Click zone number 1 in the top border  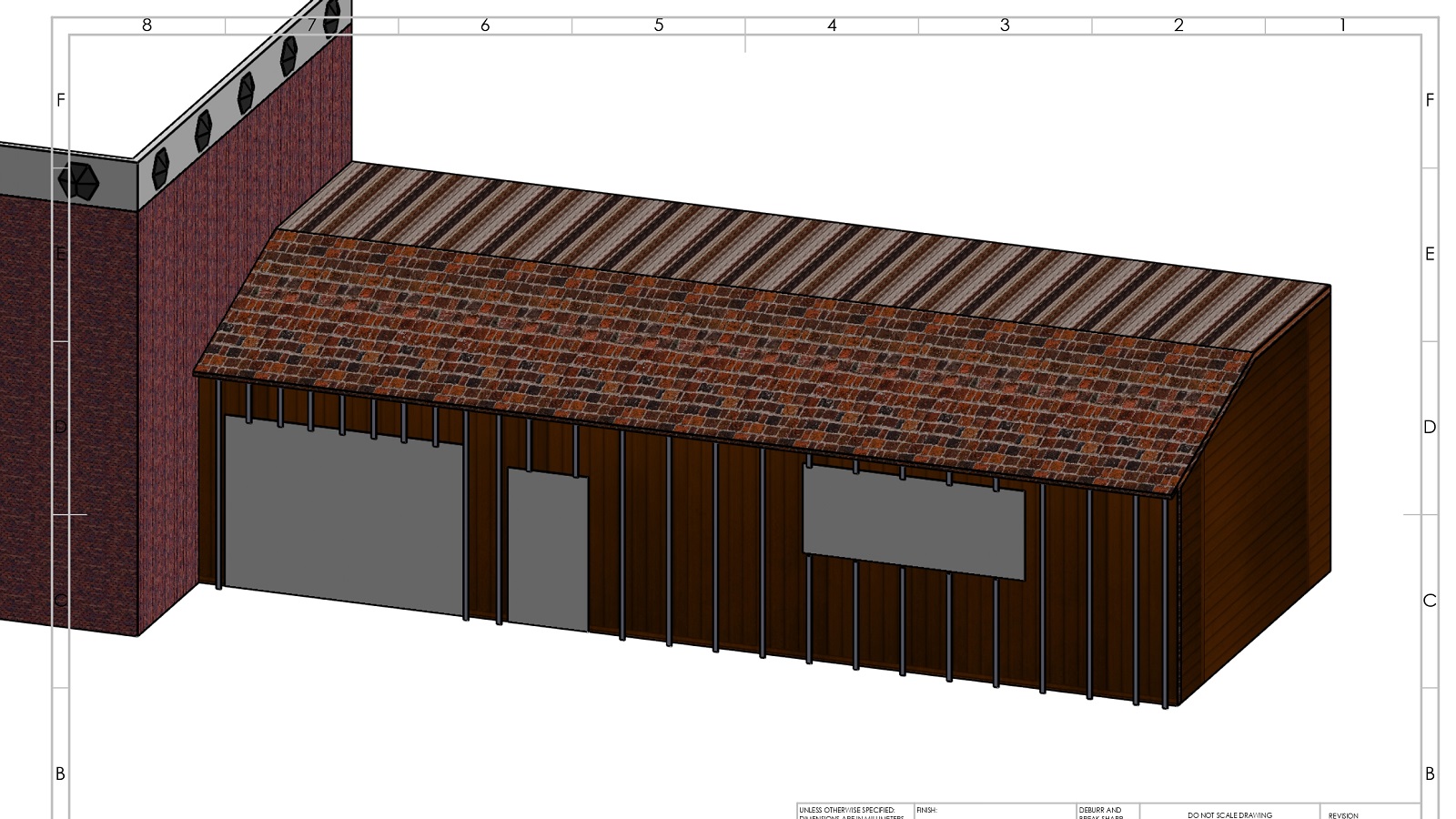click(x=1342, y=25)
